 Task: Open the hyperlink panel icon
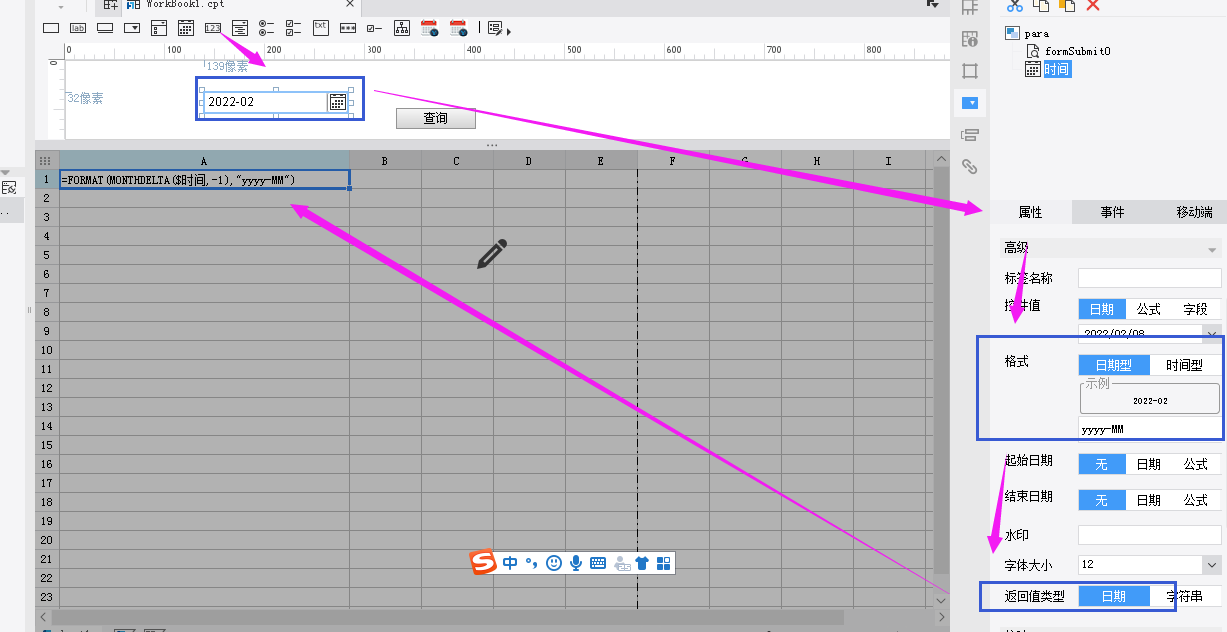pyautogui.click(x=969, y=166)
